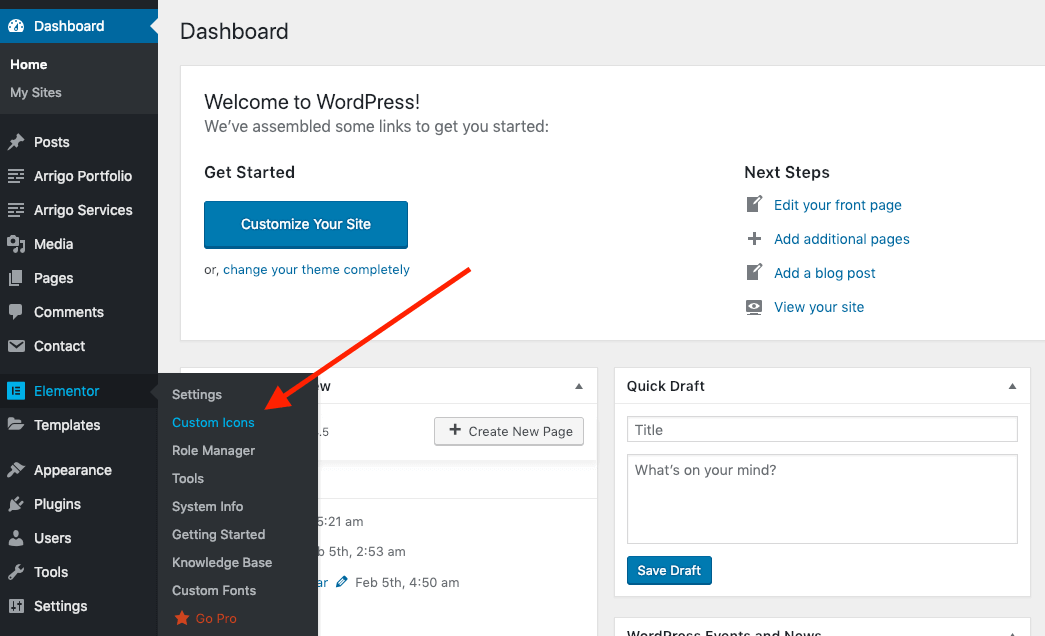Open Role Manager submenu item
This screenshot has width=1045, height=636.
(x=213, y=451)
